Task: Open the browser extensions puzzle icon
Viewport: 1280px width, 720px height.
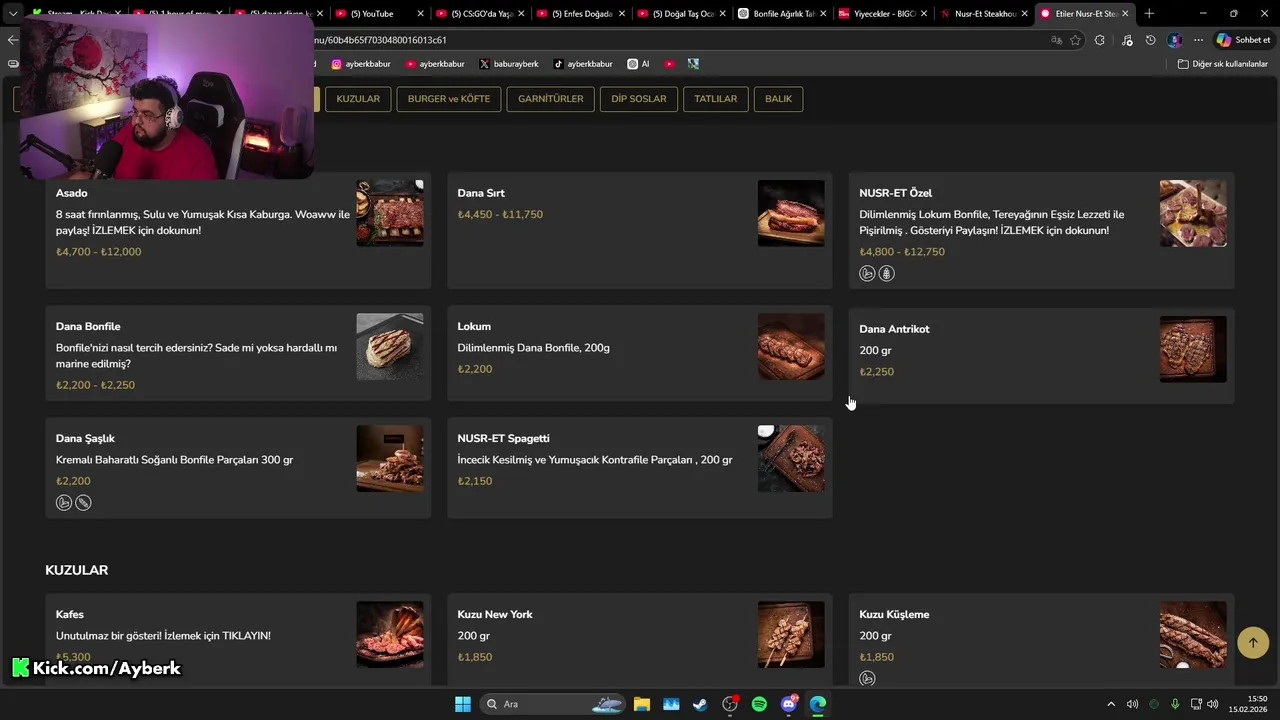Action: pyautogui.click(x=1100, y=40)
